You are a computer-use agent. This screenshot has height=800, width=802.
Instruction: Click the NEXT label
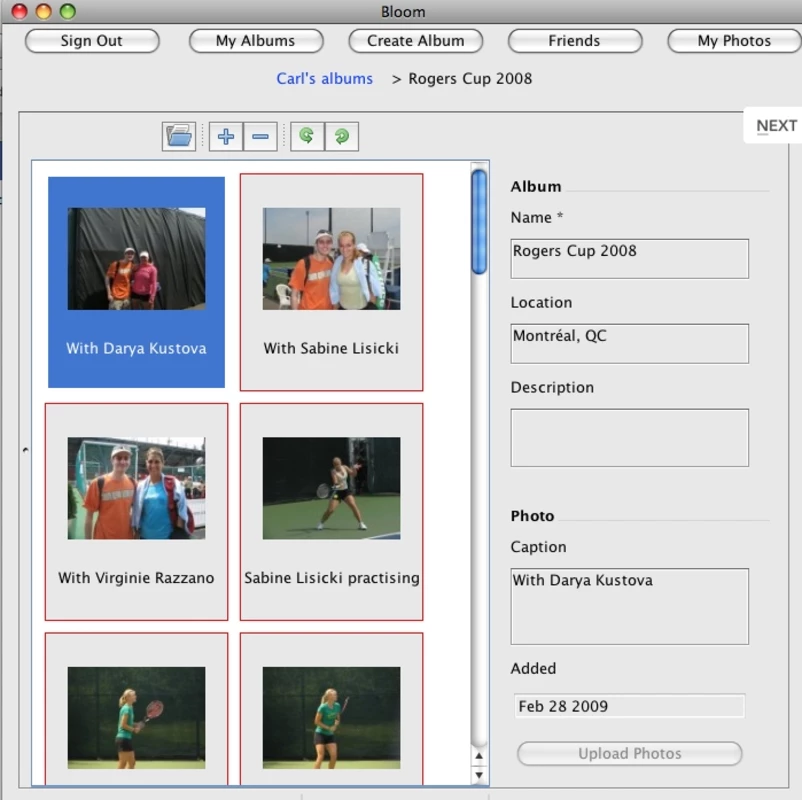776,125
